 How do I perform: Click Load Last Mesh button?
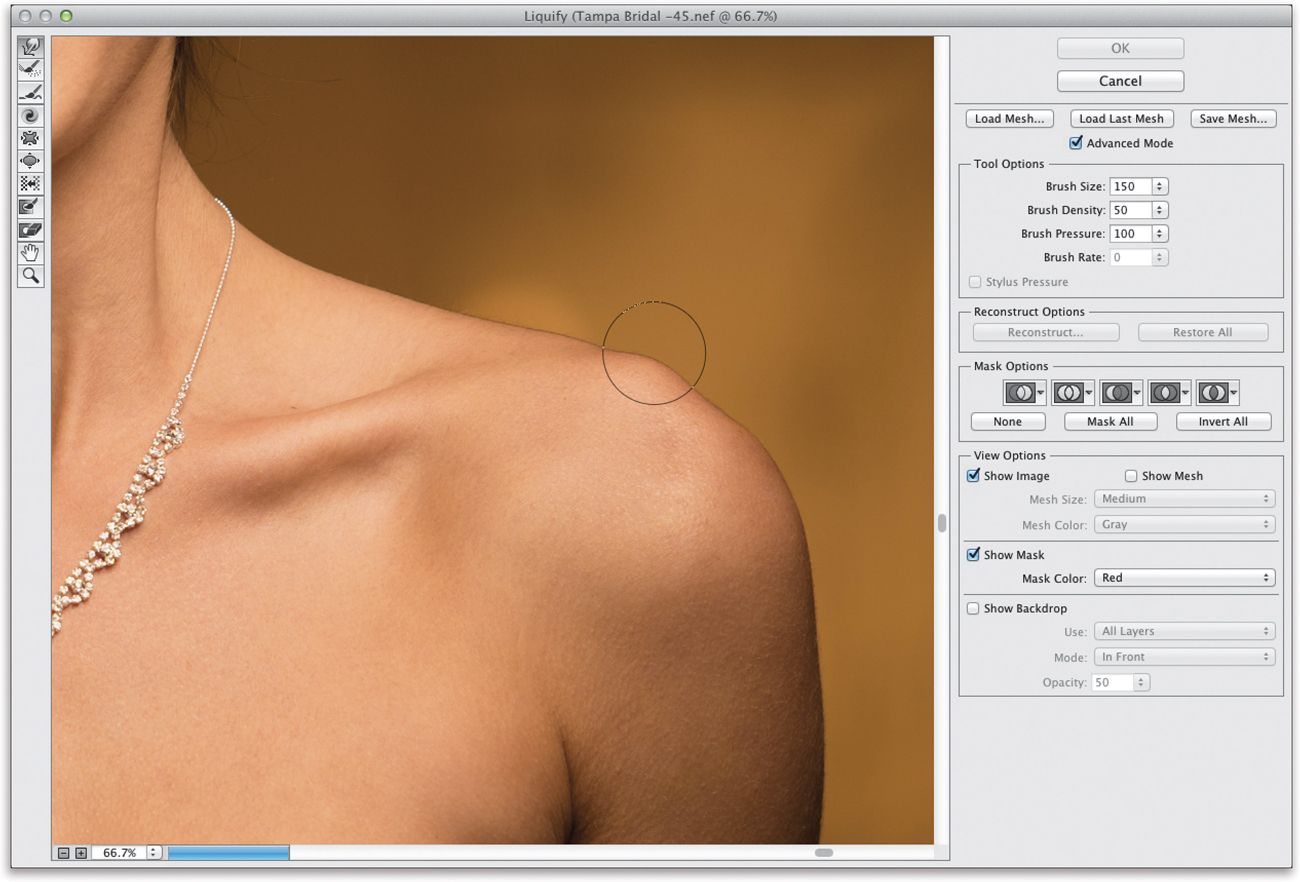click(x=1121, y=118)
